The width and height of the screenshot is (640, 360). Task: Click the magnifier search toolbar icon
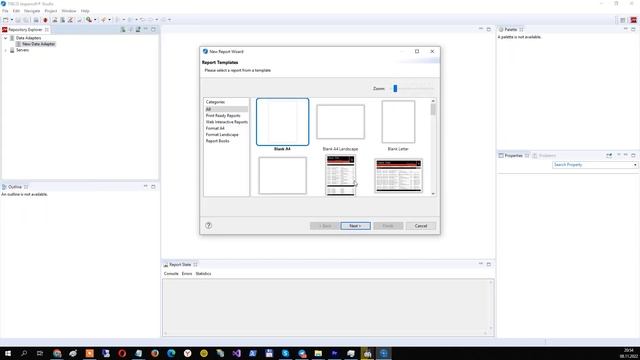click(x=89, y=20)
